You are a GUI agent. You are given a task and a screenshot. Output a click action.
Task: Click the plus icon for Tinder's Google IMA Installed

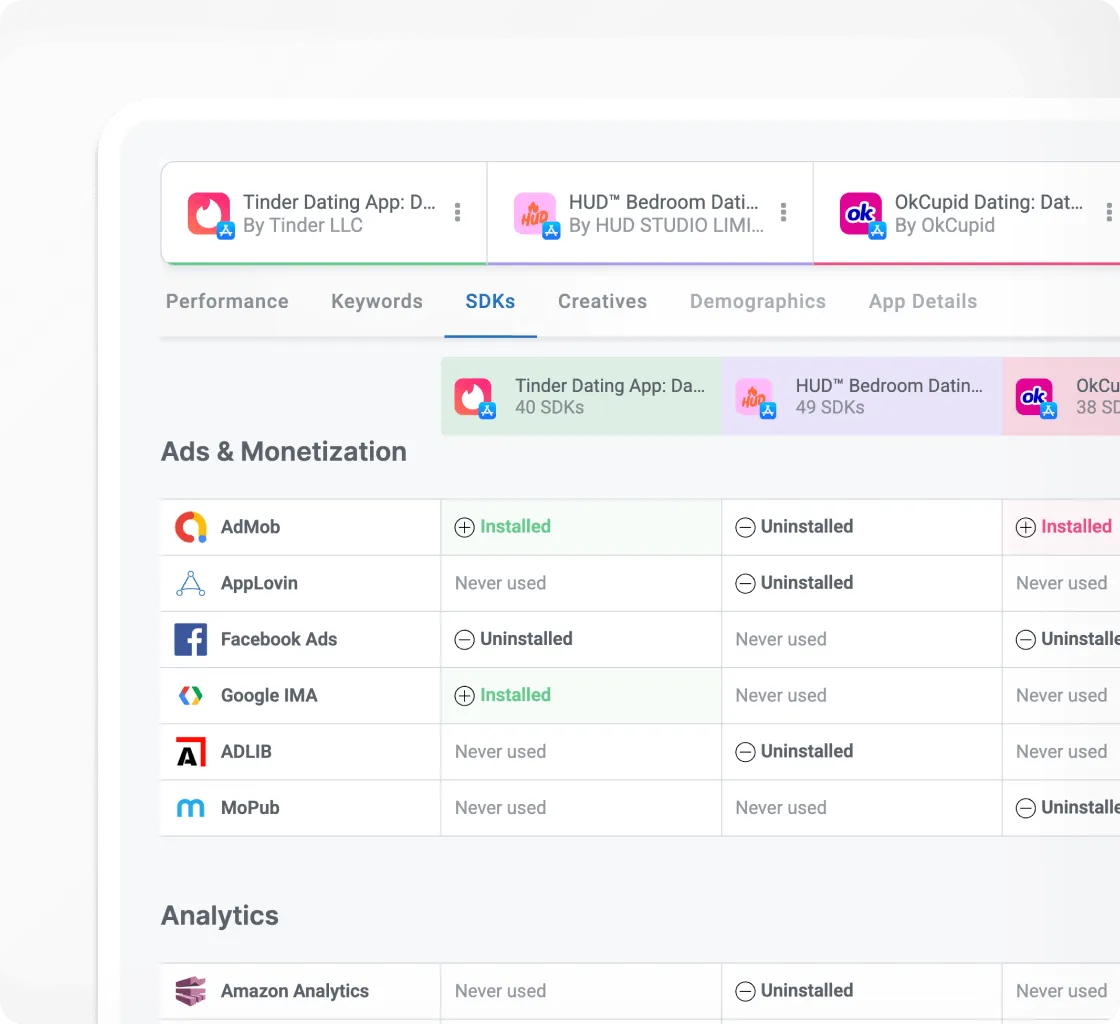point(464,696)
